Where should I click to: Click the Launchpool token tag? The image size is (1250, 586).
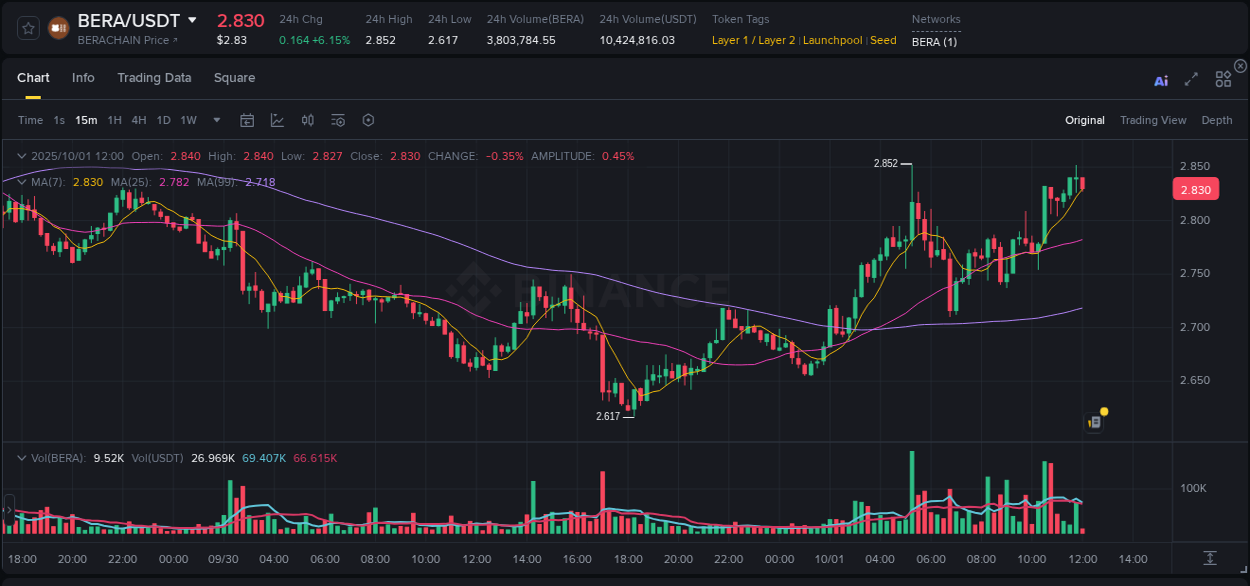(832, 40)
